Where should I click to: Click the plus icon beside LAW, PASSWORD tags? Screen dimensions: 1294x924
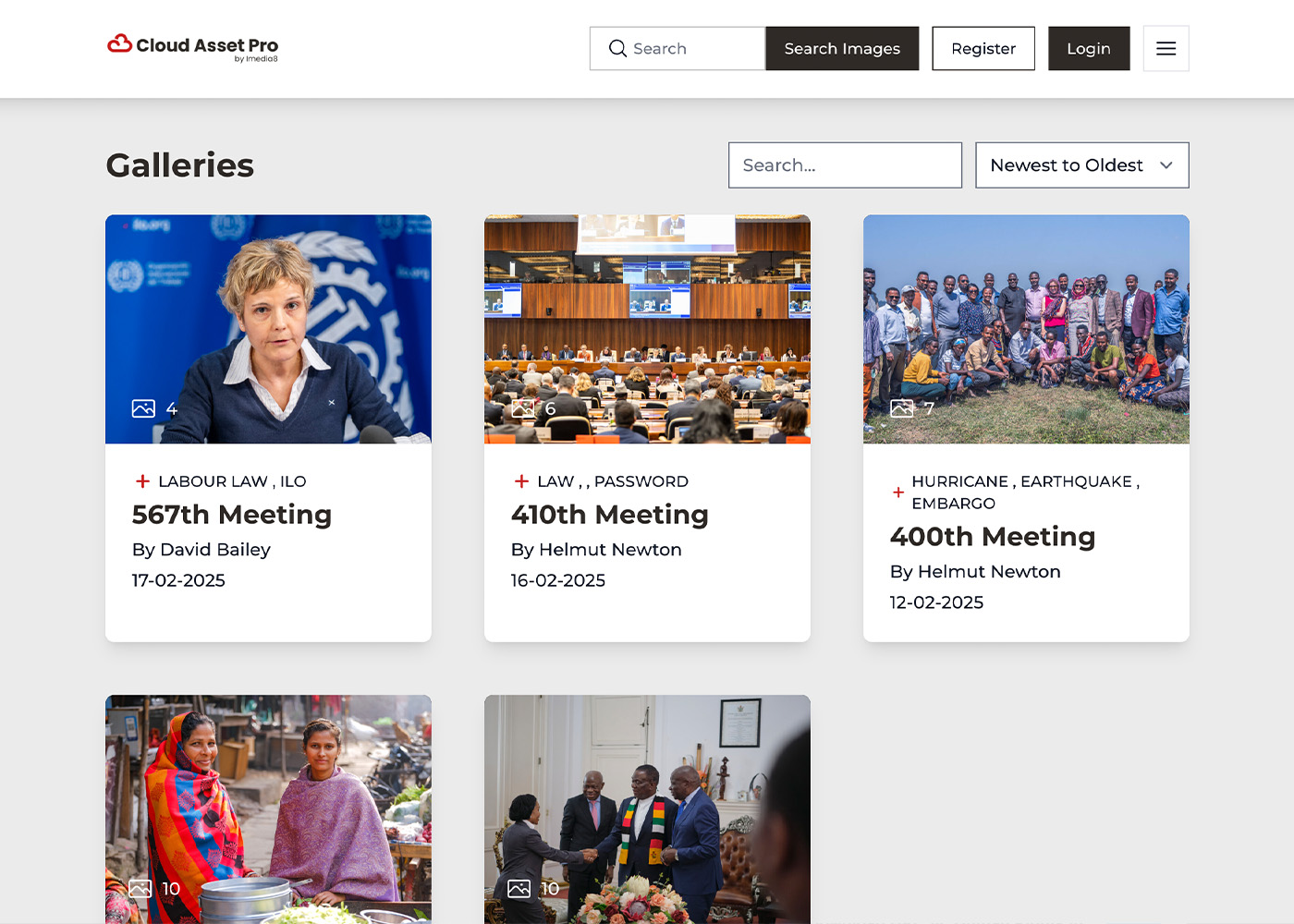point(521,481)
